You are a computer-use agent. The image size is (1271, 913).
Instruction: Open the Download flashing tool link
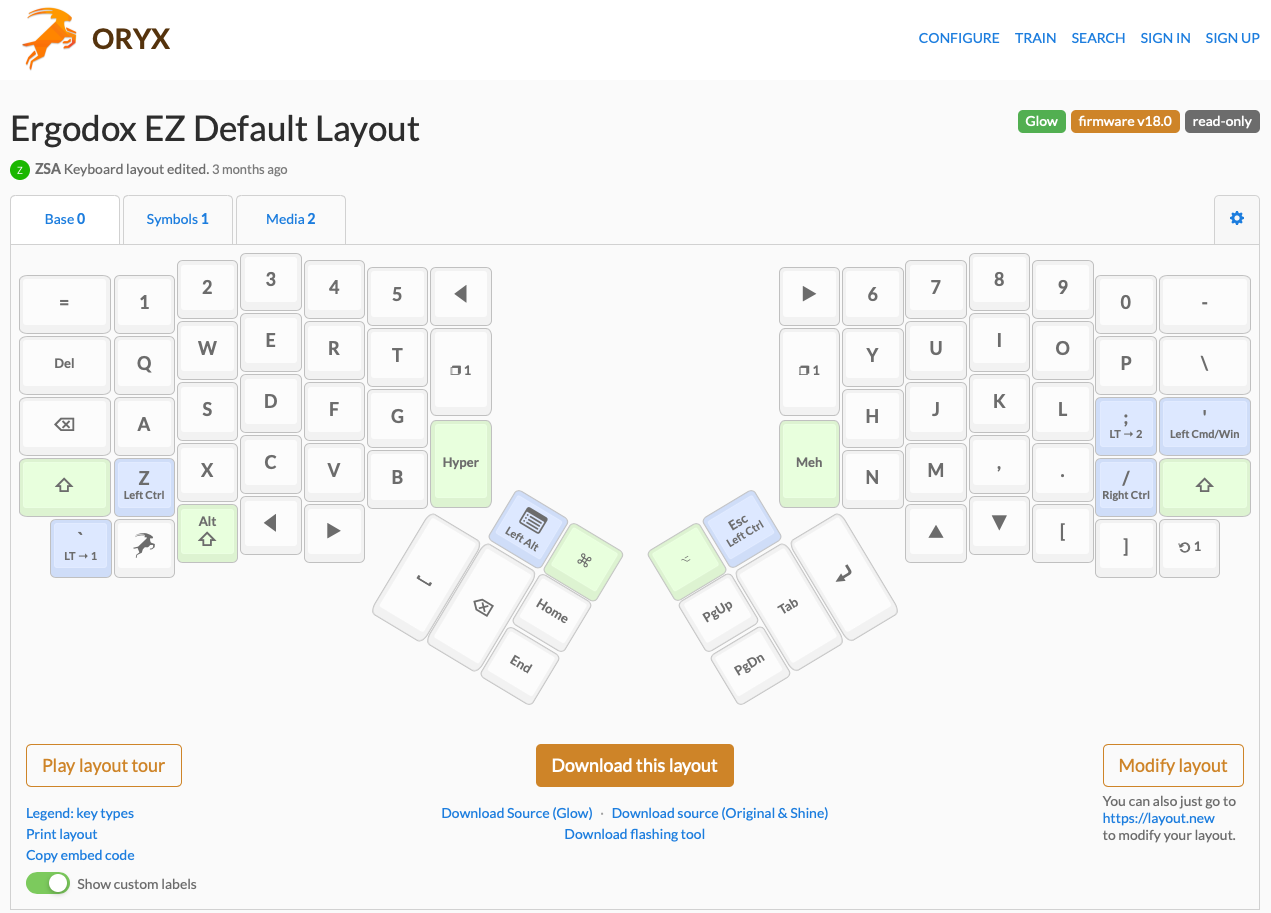click(x=634, y=834)
